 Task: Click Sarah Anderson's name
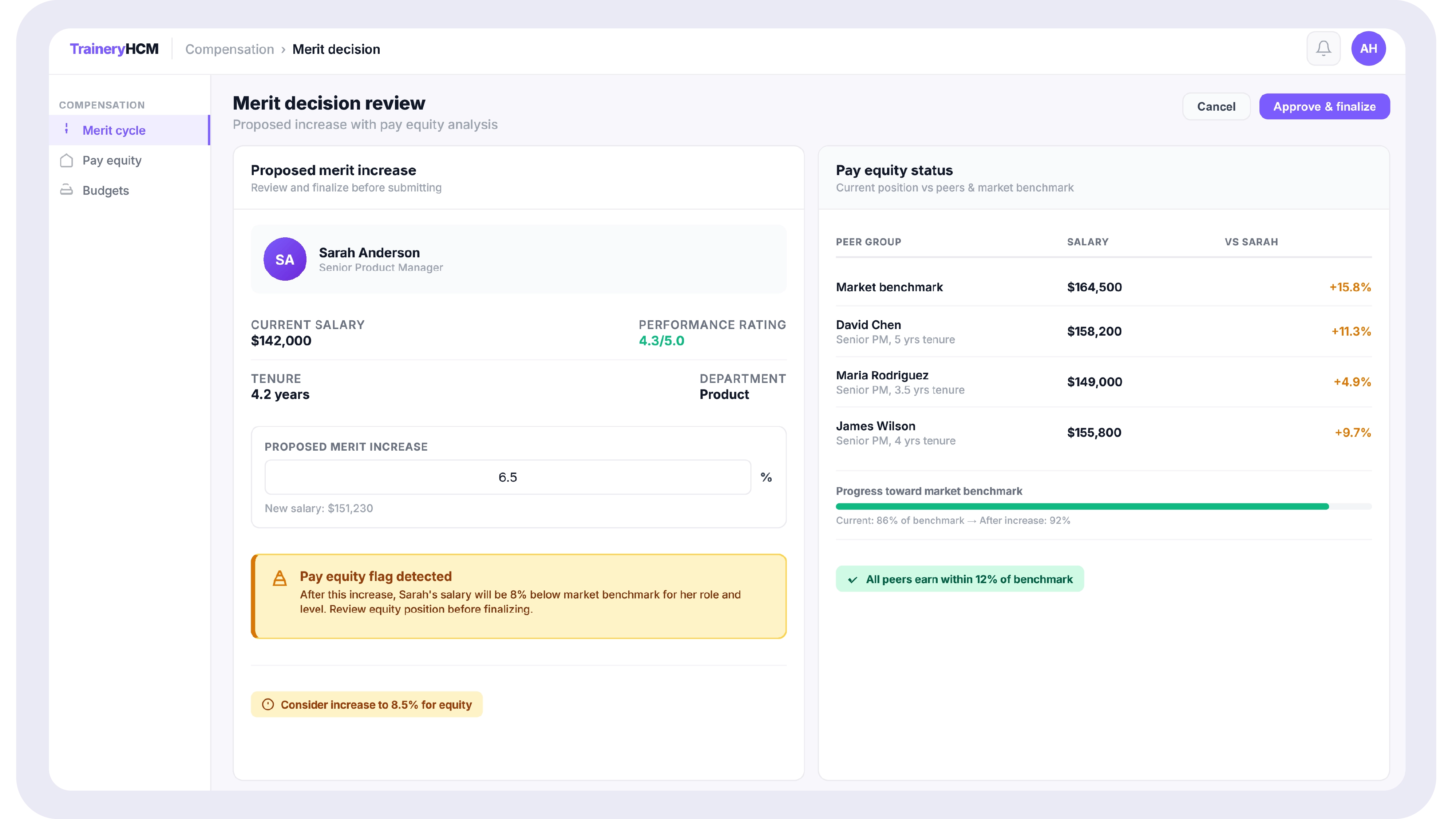point(369,252)
